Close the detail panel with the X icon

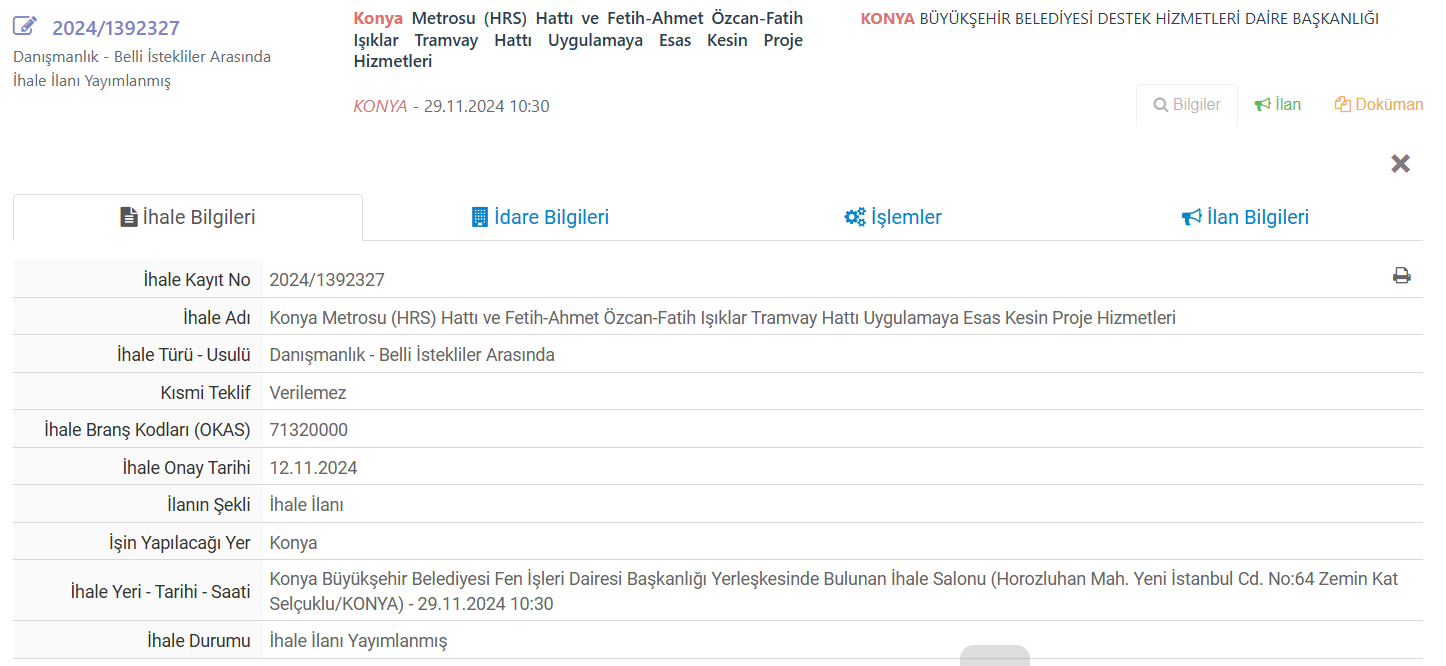click(1400, 164)
